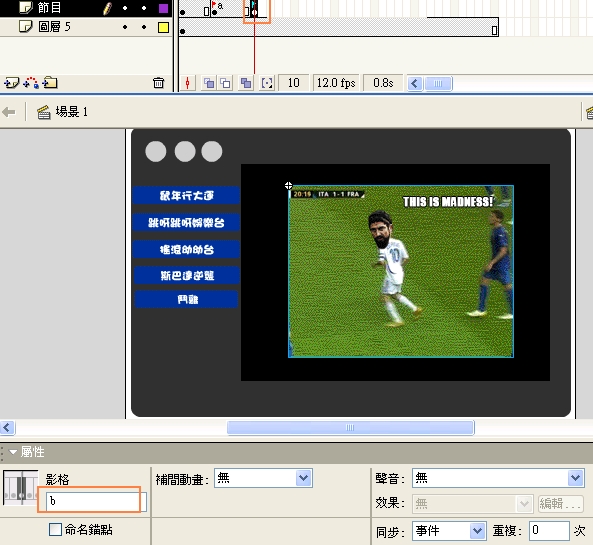Delete layer with trash icon
Screen dimensions: 593x545
tap(158, 82)
